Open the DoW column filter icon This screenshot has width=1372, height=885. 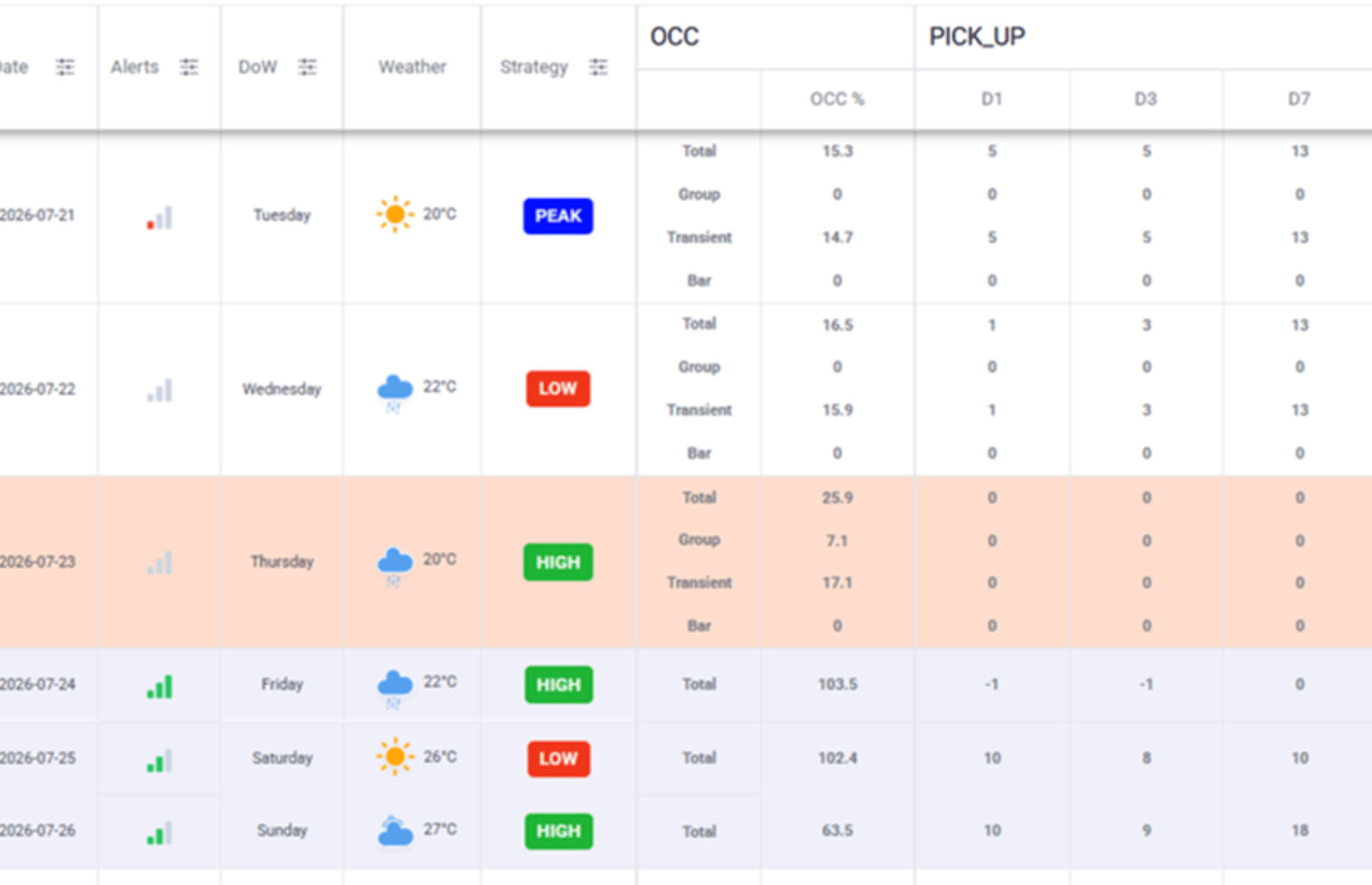coord(307,67)
